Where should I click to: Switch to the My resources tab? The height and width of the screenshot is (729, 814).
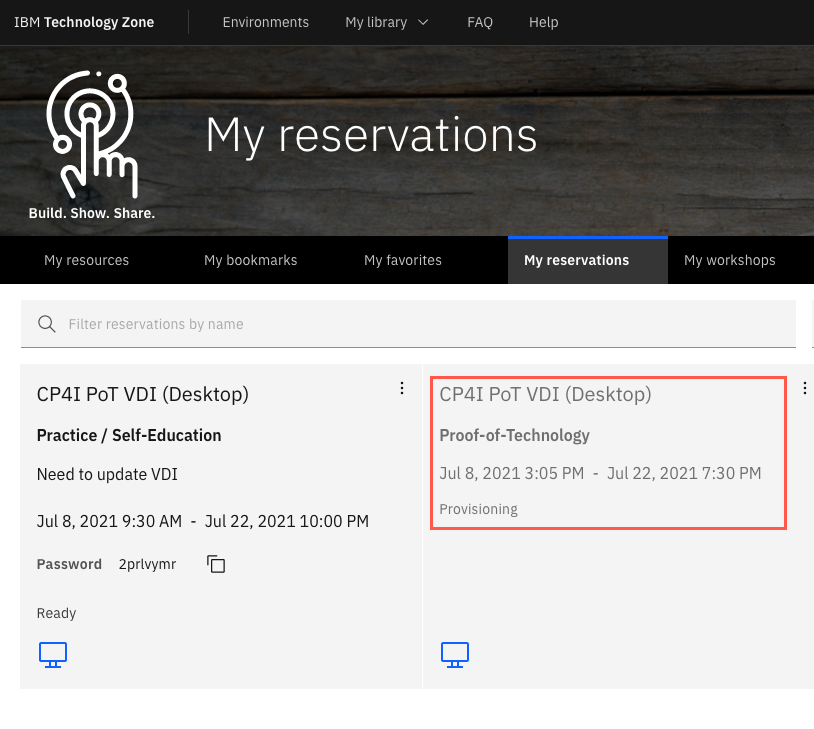(86, 260)
